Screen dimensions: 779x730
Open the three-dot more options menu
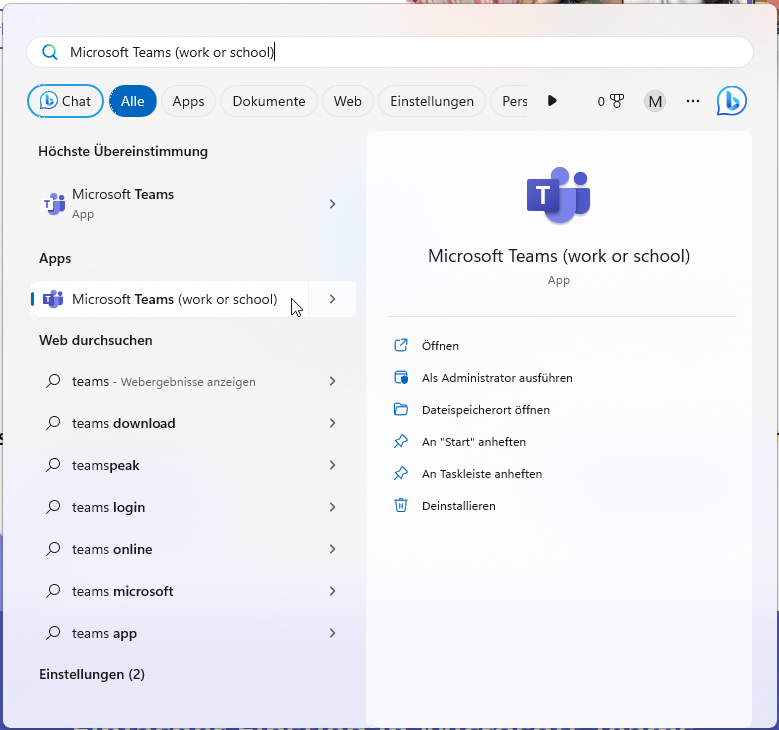[693, 101]
